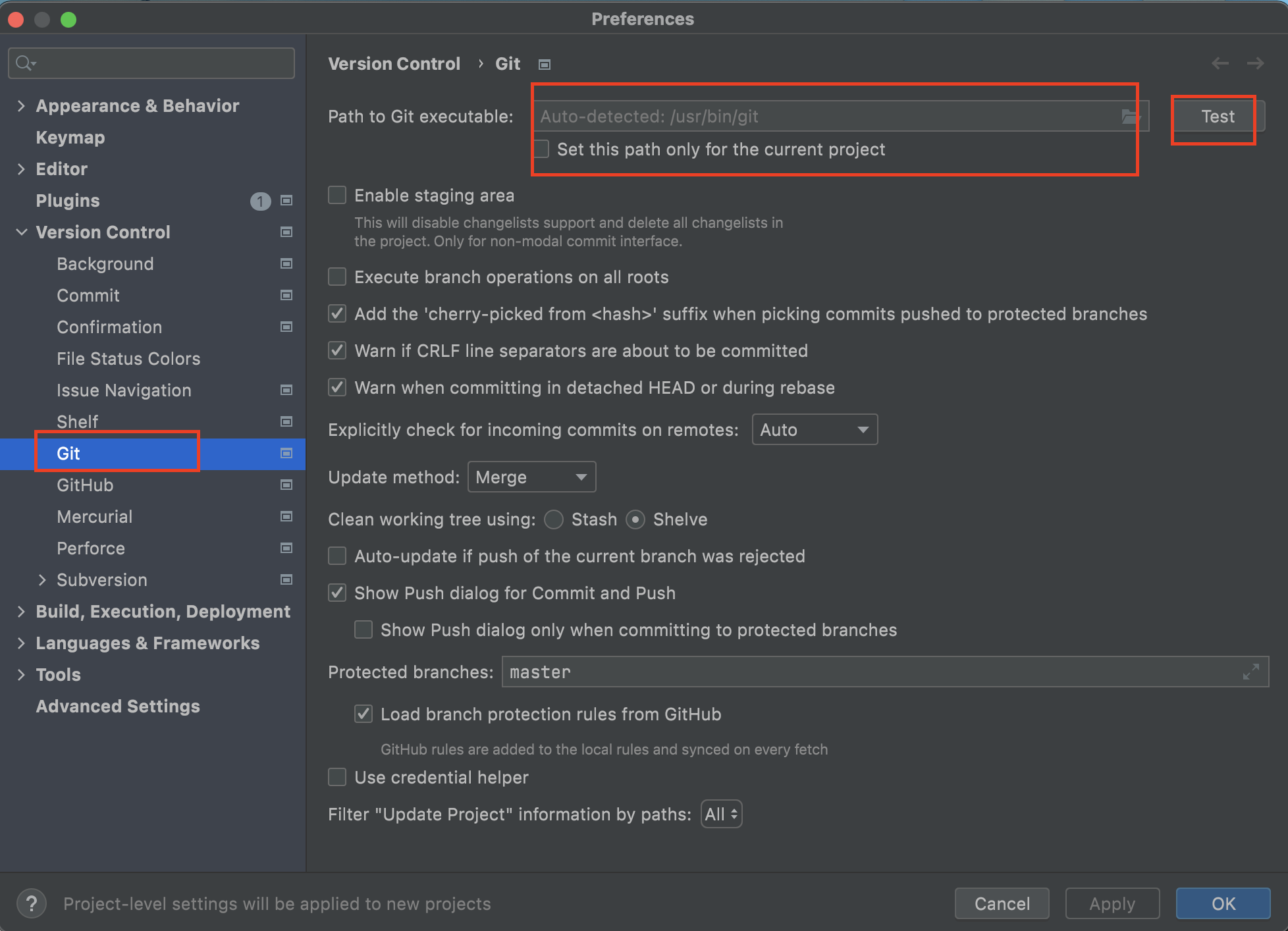Click the expand icon in Protected branches field
The image size is (1288, 931).
pos(1250,672)
